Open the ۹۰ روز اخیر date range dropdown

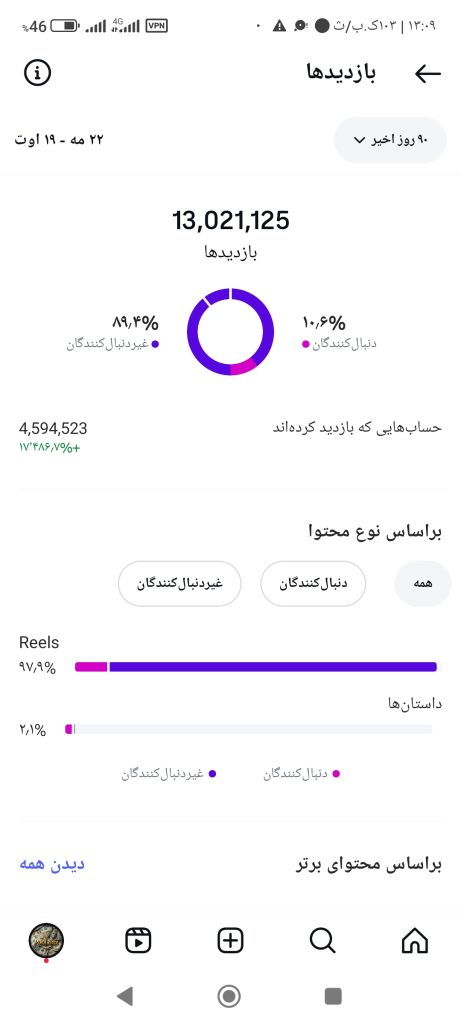tap(390, 140)
